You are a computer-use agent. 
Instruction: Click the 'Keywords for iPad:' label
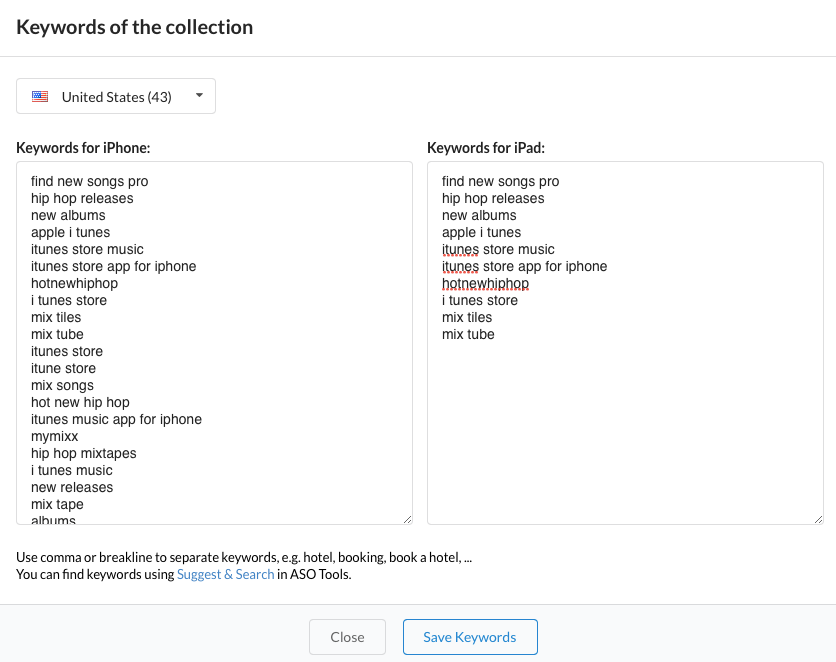click(x=485, y=148)
